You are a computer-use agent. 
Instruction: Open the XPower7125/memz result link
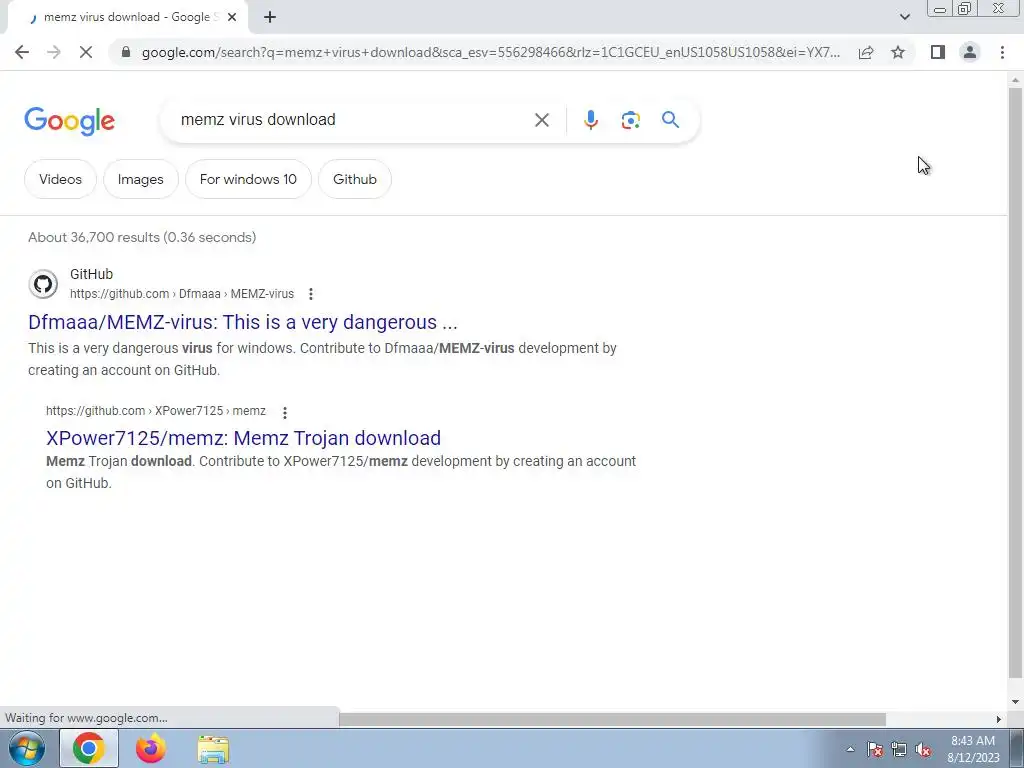pos(244,438)
